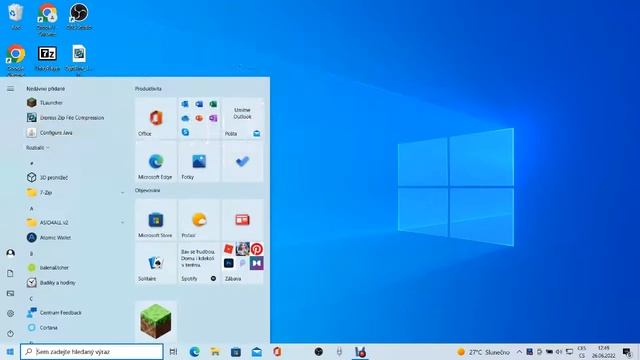Open the small Skype tile

(x=185, y=132)
